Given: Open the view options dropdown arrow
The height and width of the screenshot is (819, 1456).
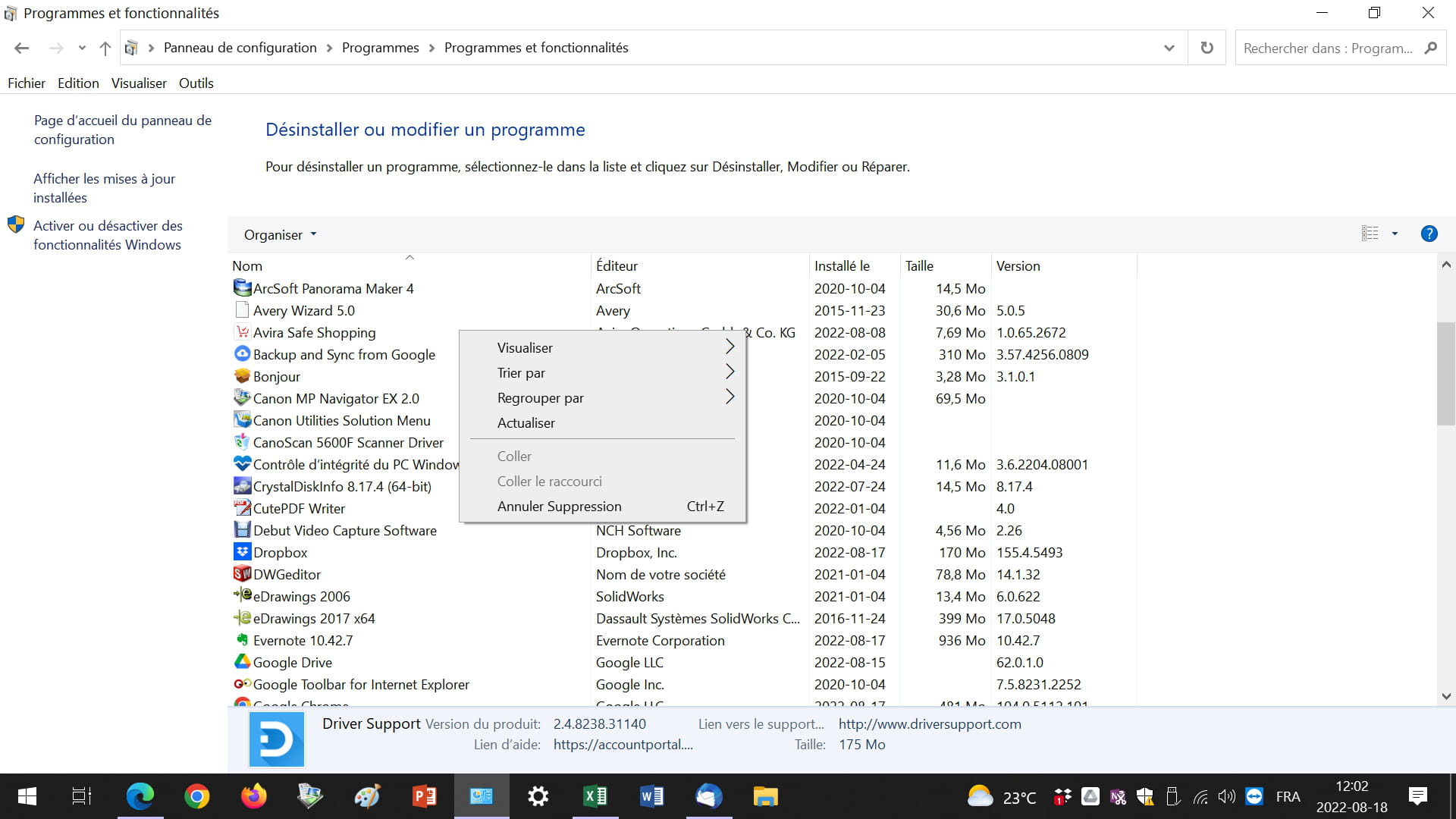Looking at the screenshot, I should (1395, 234).
